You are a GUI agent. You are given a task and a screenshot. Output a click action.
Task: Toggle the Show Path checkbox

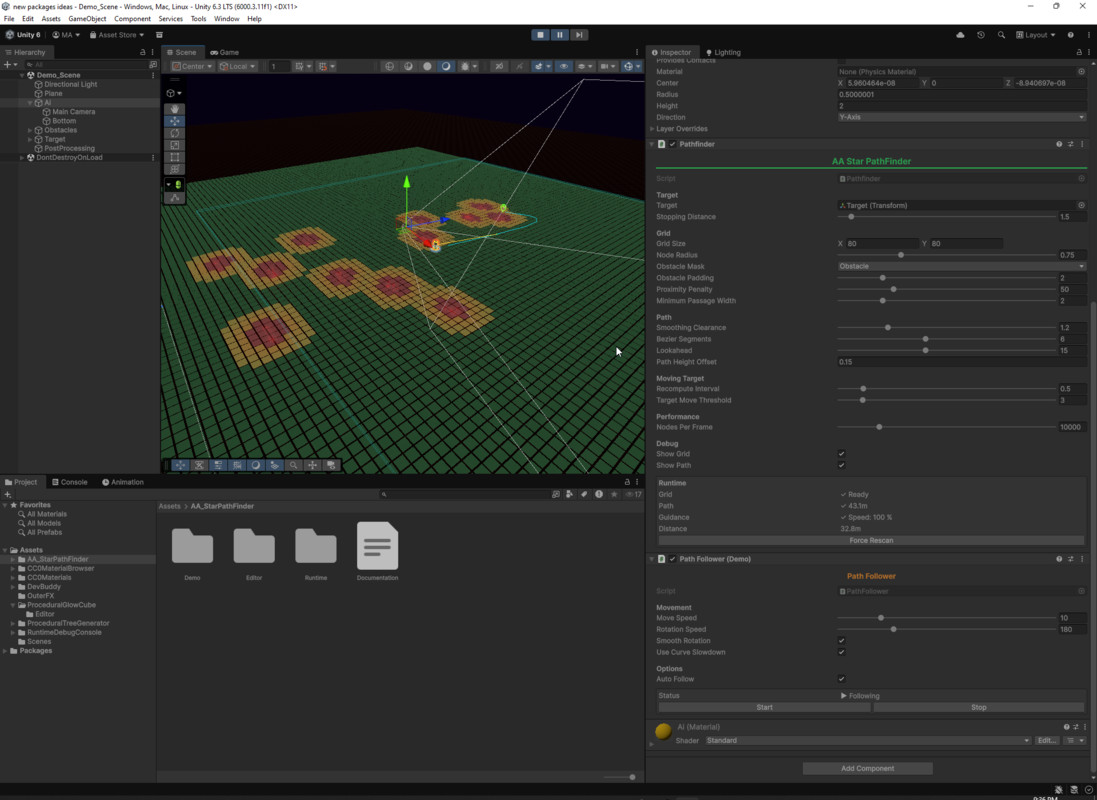842,465
